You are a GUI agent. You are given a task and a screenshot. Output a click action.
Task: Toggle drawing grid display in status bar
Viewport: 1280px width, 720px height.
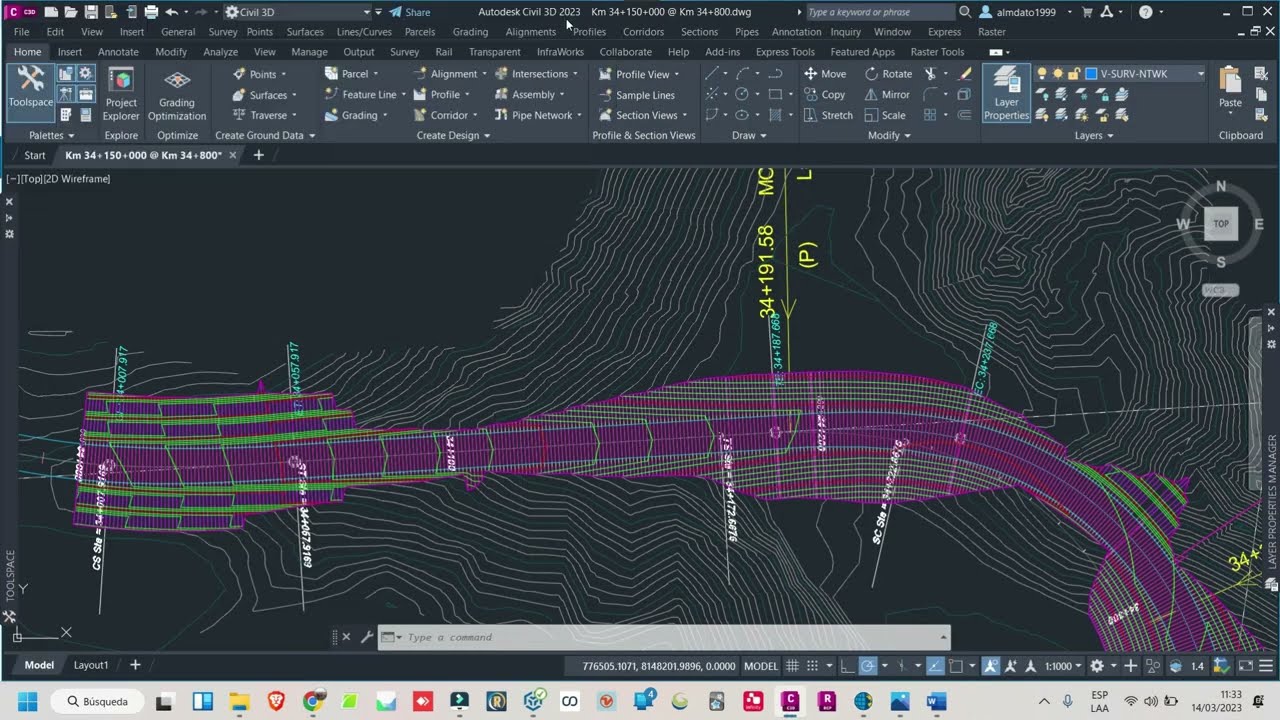[x=792, y=666]
